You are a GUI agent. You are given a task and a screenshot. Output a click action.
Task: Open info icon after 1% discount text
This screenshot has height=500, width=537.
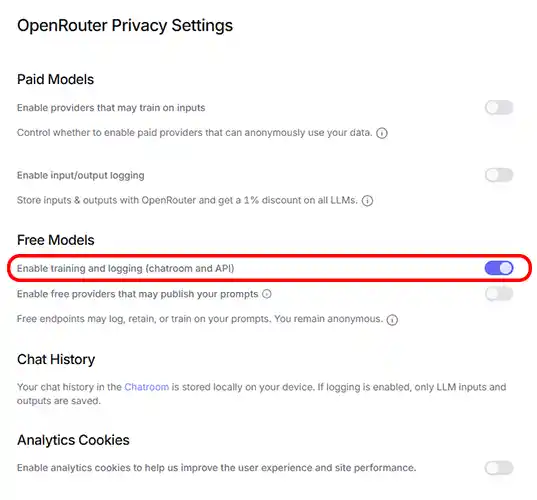point(367,200)
